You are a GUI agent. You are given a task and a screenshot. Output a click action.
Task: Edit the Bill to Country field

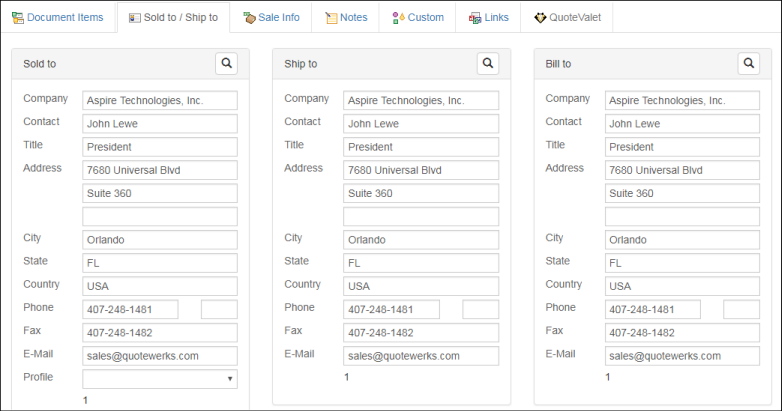click(682, 286)
